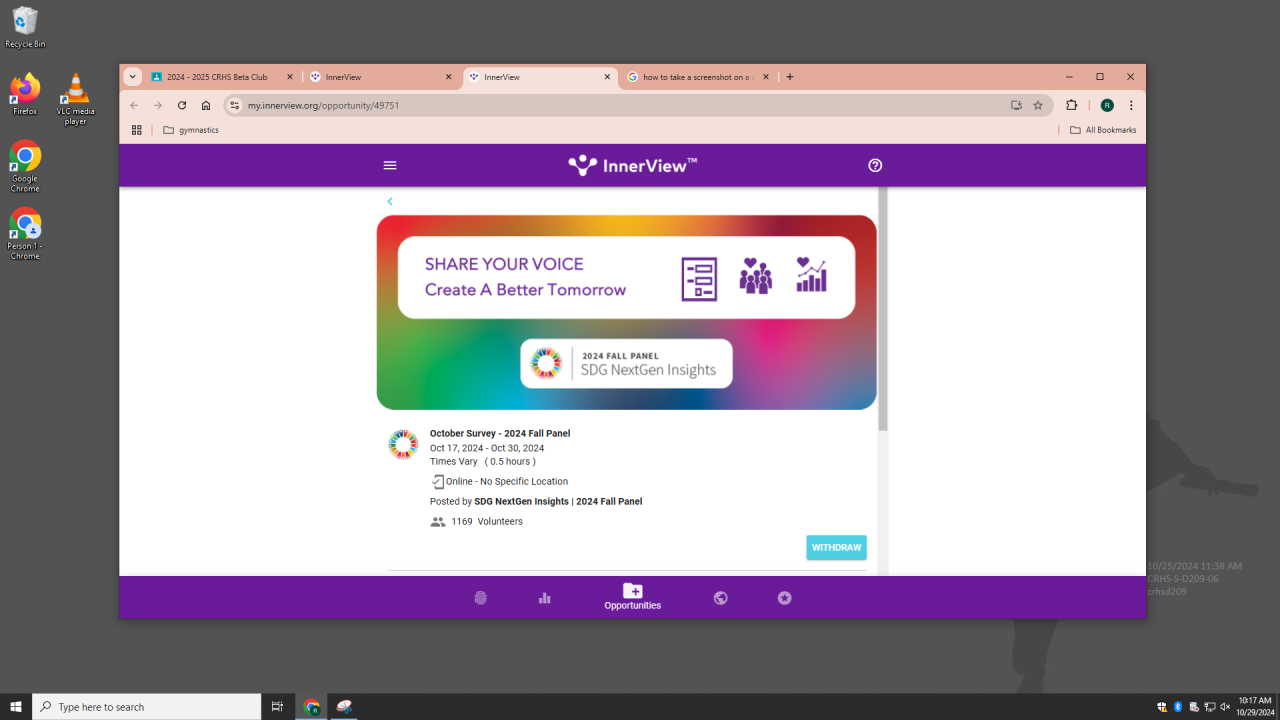Open the Chrome Extensions puzzle icon
This screenshot has height=720, width=1280.
[x=1072, y=105]
